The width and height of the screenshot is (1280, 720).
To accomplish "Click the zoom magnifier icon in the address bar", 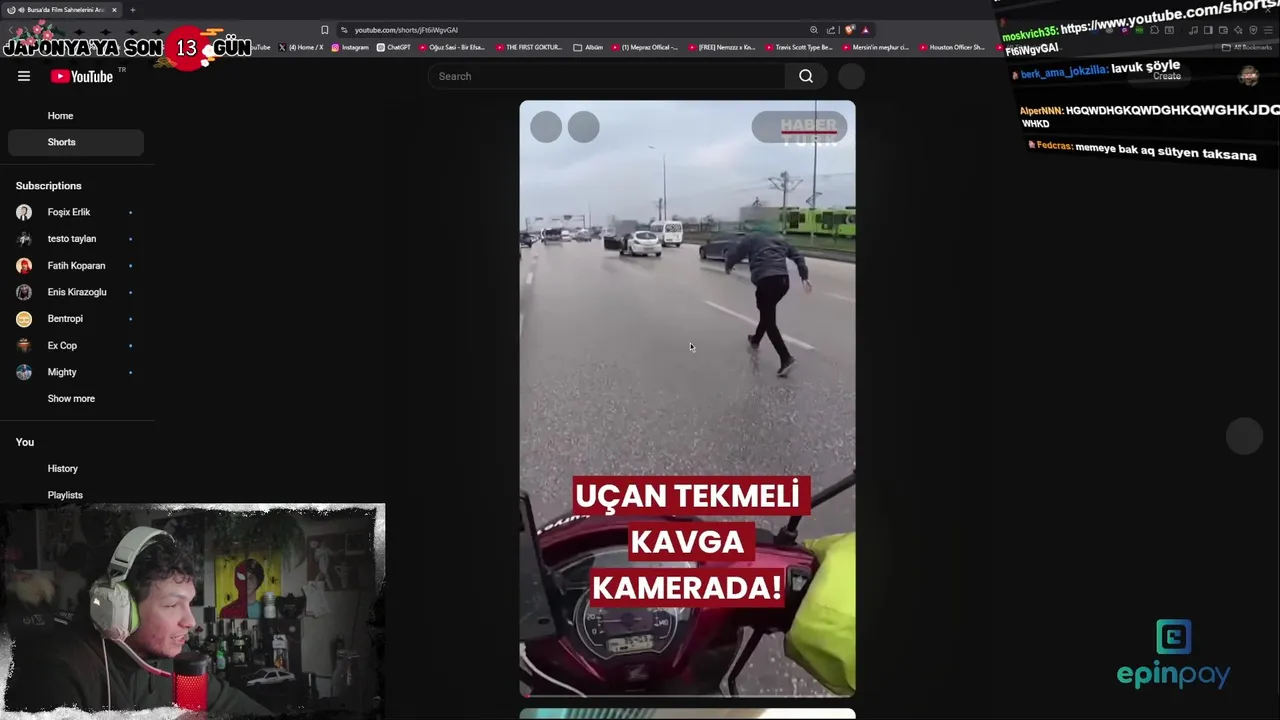I will [x=814, y=30].
